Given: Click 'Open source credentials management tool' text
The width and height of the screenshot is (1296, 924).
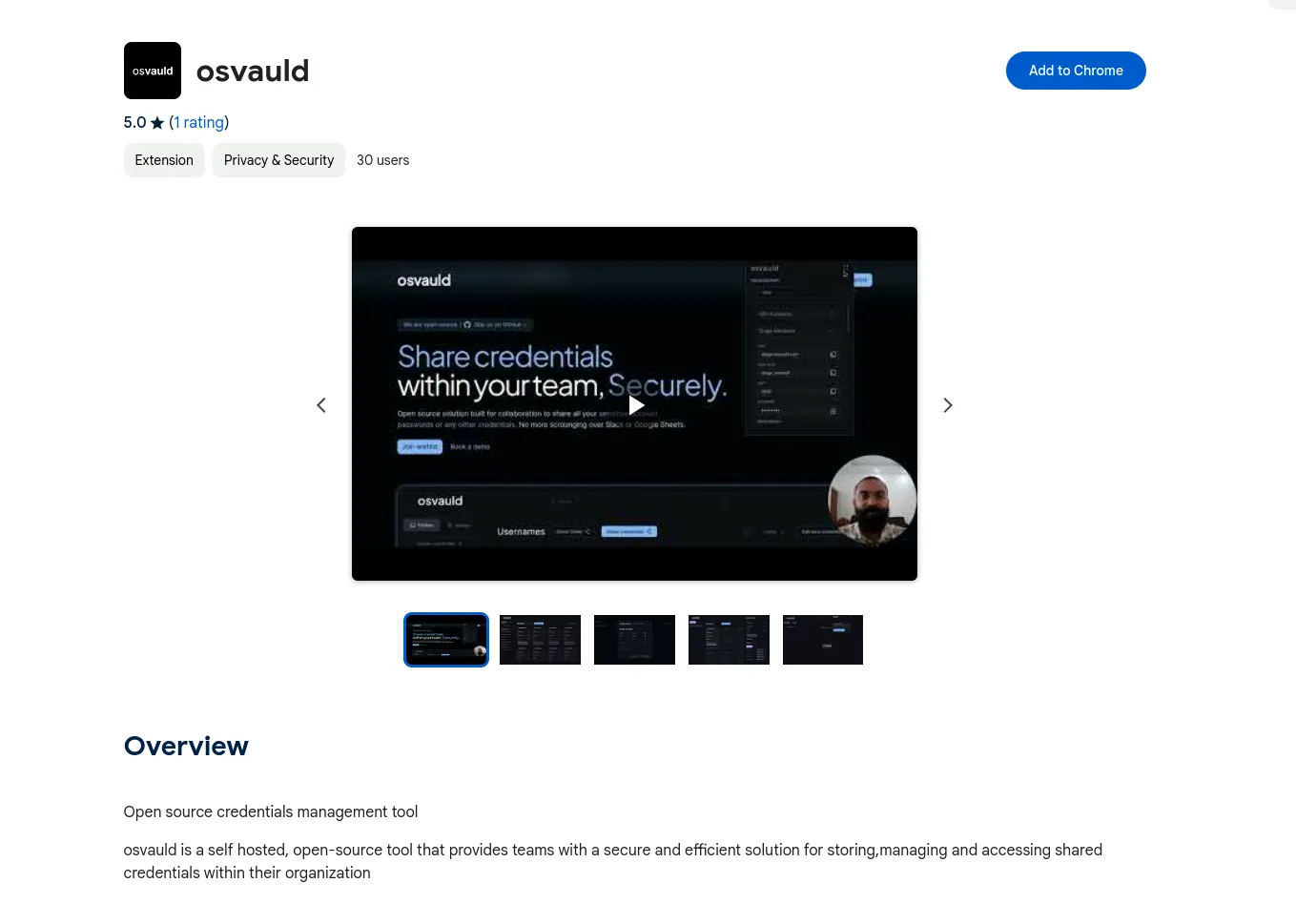Looking at the screenshot, I should point(271,811).
